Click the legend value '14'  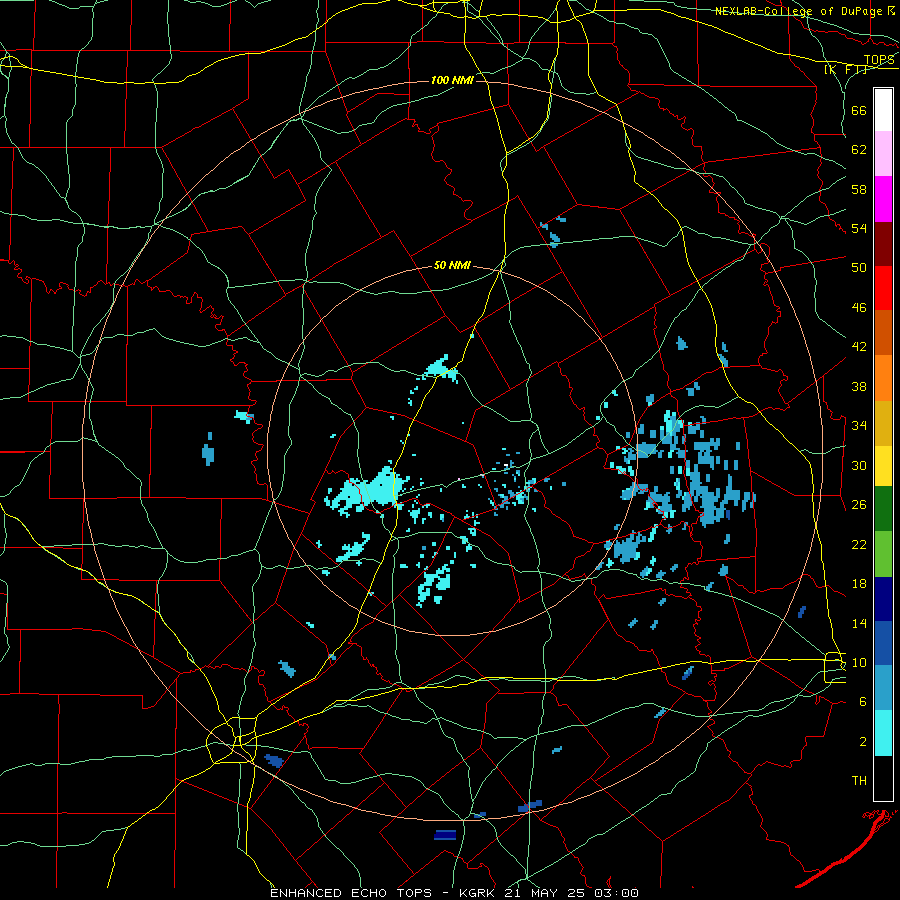point(859,623)
